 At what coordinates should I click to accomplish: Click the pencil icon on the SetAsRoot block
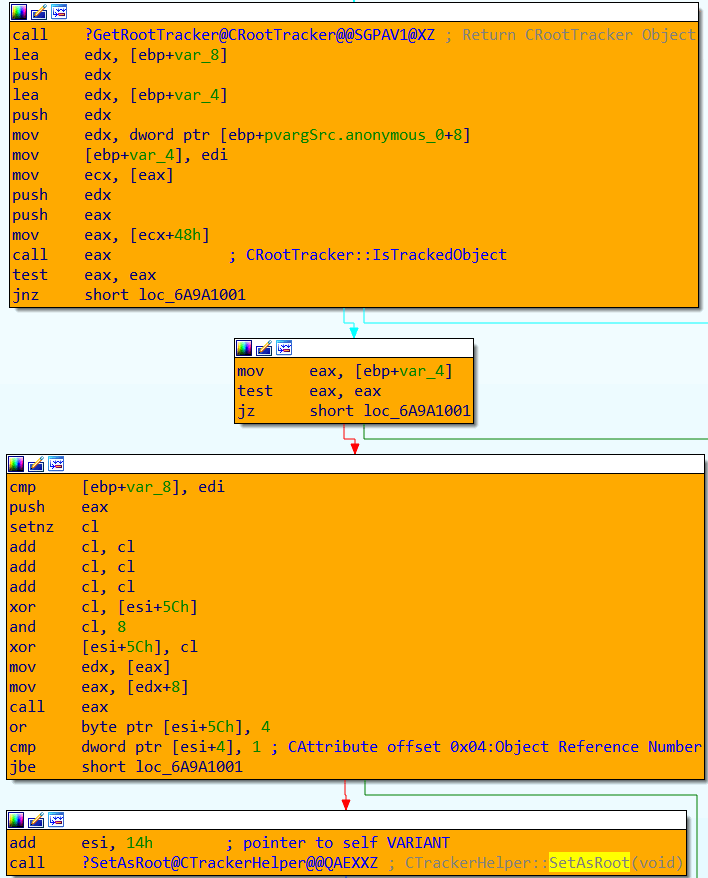point(37,820)
